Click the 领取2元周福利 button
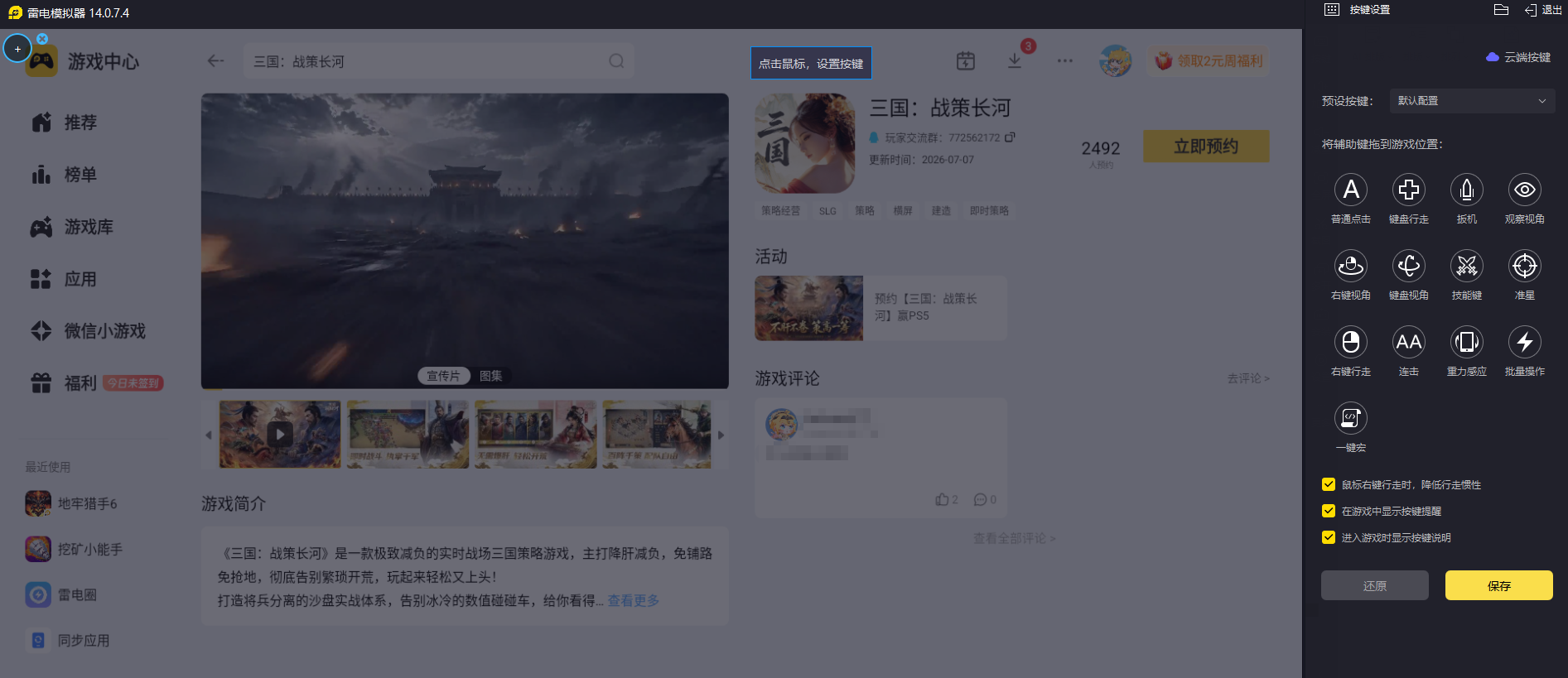This screenshot has width=1568, height=678. [1209, 60]
